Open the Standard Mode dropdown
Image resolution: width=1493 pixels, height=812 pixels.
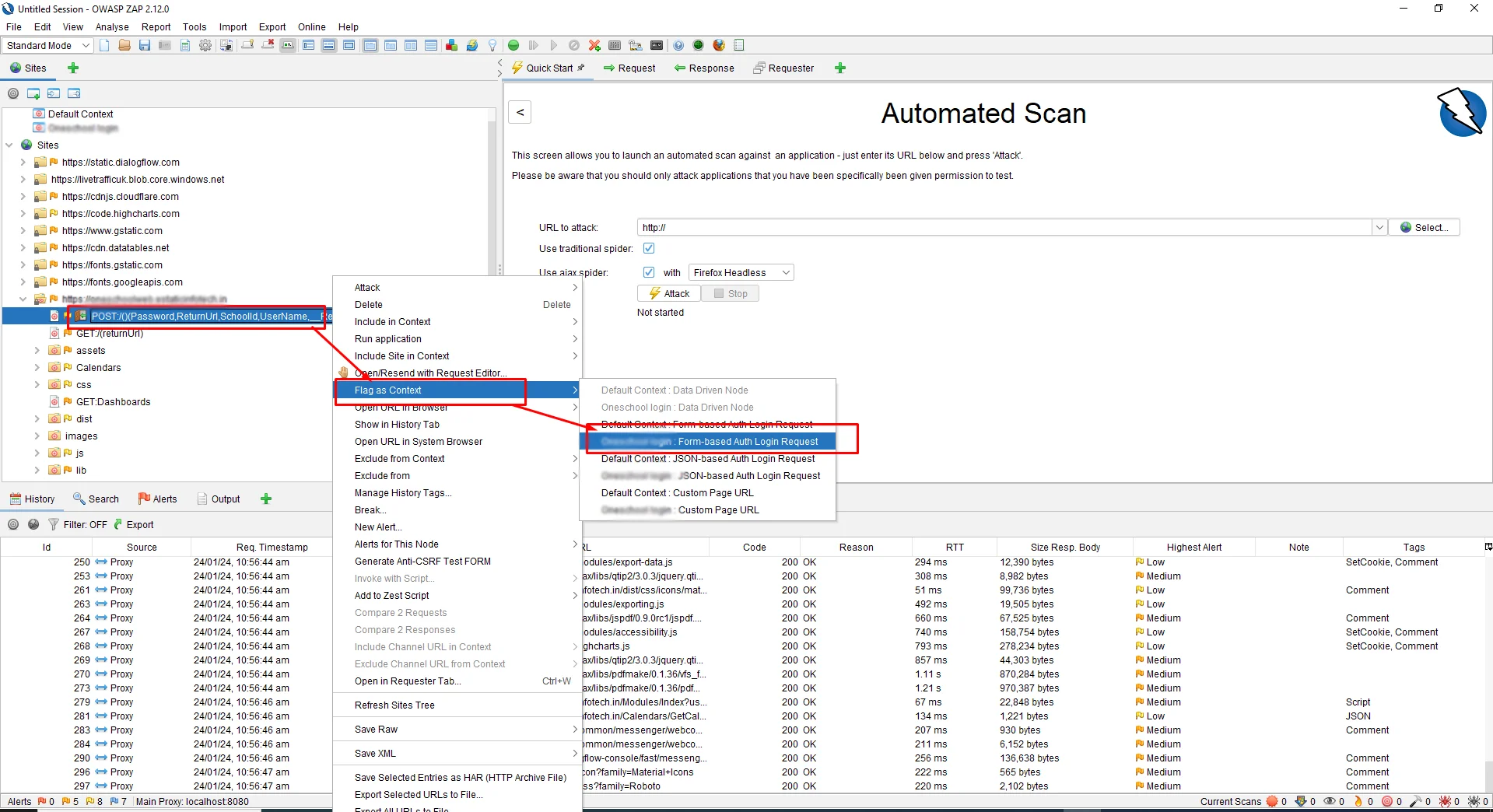coord(47,45)
